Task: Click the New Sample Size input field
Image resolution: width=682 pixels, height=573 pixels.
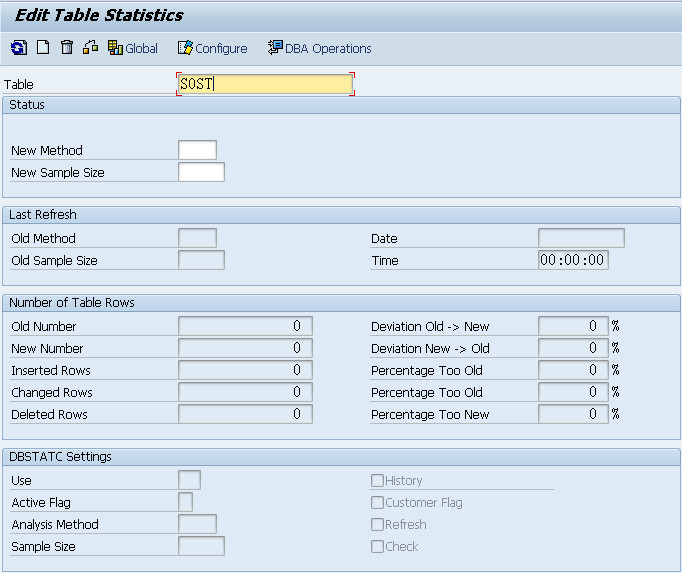Action: pos(201,172)
